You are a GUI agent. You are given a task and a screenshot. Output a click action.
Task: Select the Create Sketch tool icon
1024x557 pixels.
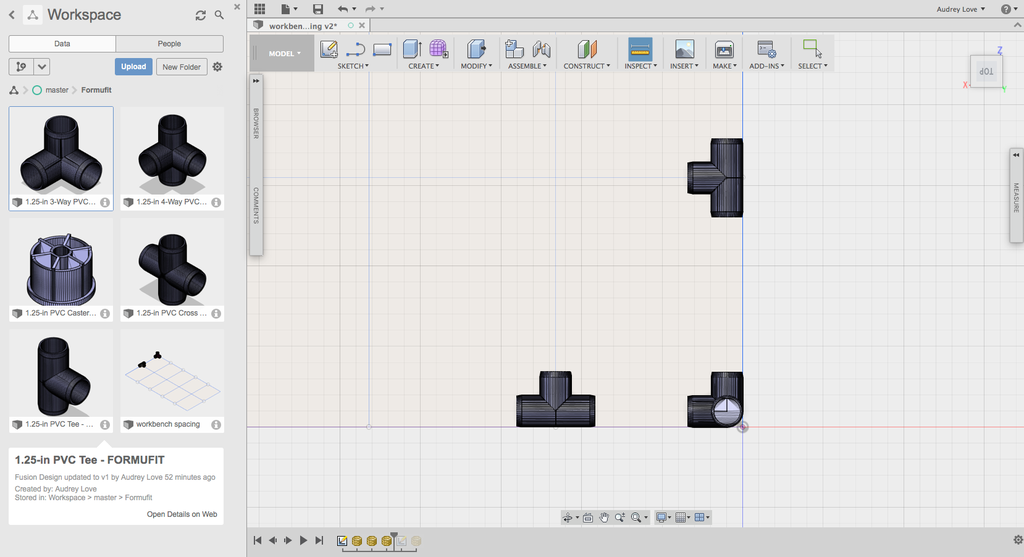pyautogui.click(x=328, y=49)
